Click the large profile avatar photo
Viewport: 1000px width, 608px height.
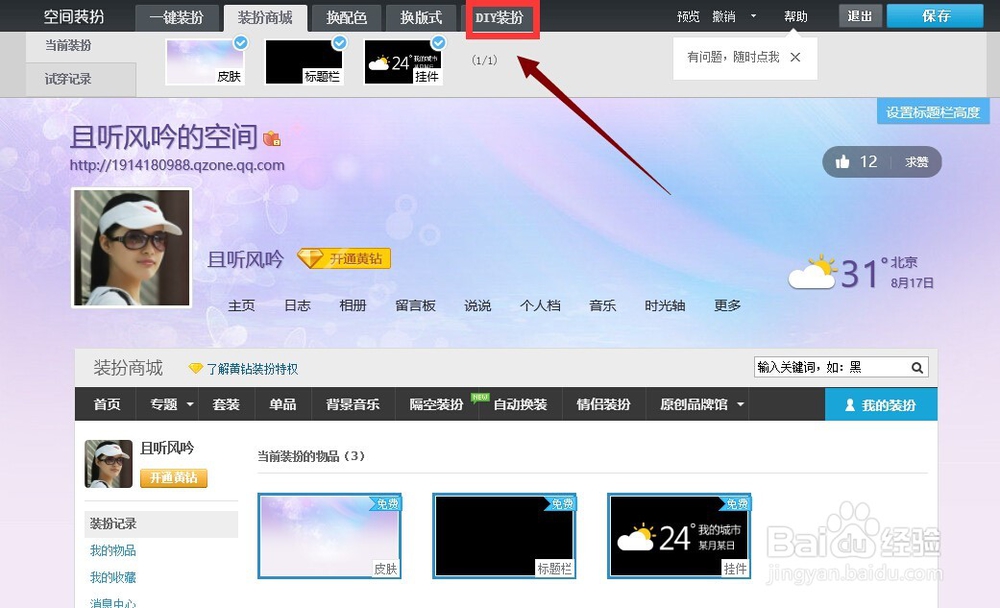tap(132, 248)
